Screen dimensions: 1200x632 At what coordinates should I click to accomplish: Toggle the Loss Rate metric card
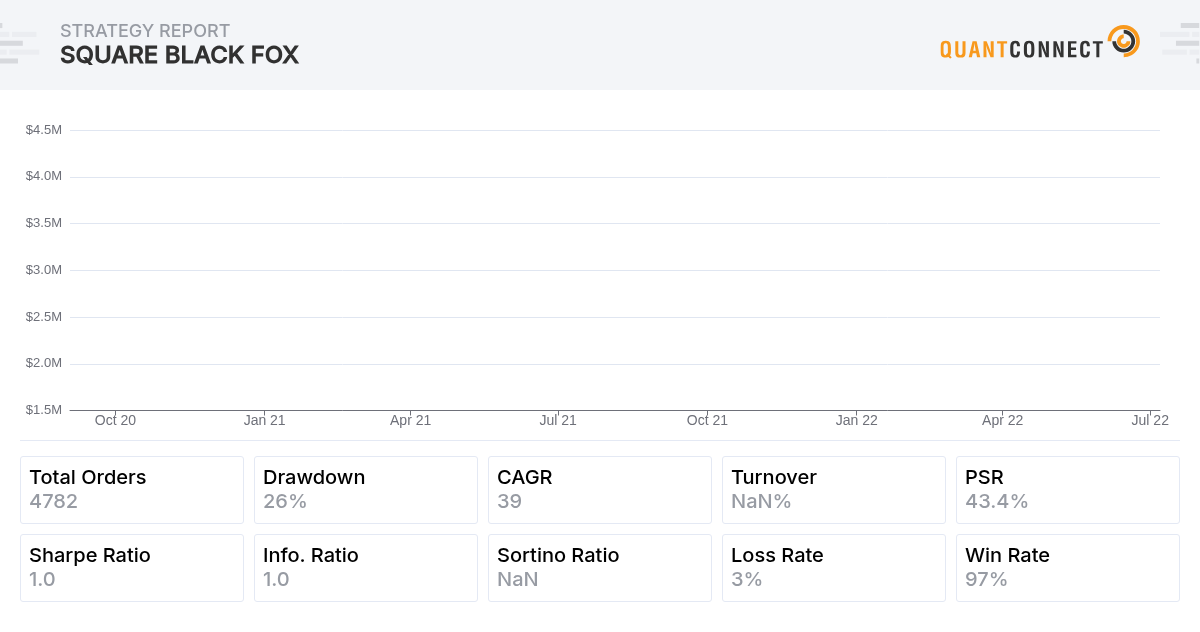(x=834, y=567)
